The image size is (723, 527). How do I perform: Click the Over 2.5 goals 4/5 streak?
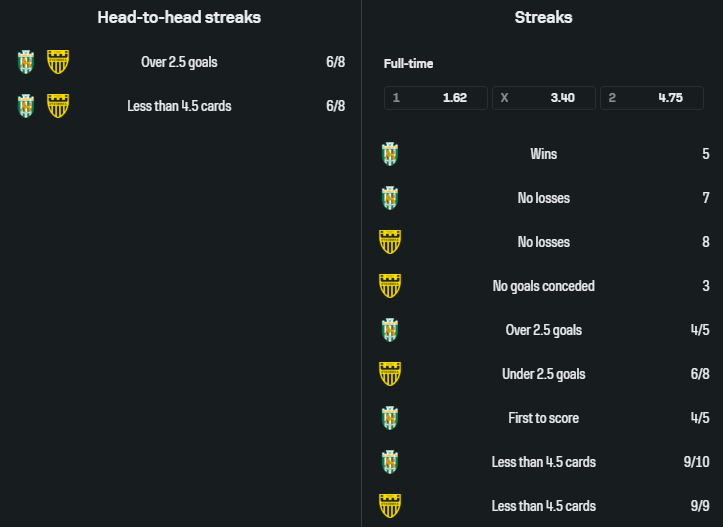tap(544, 330)
